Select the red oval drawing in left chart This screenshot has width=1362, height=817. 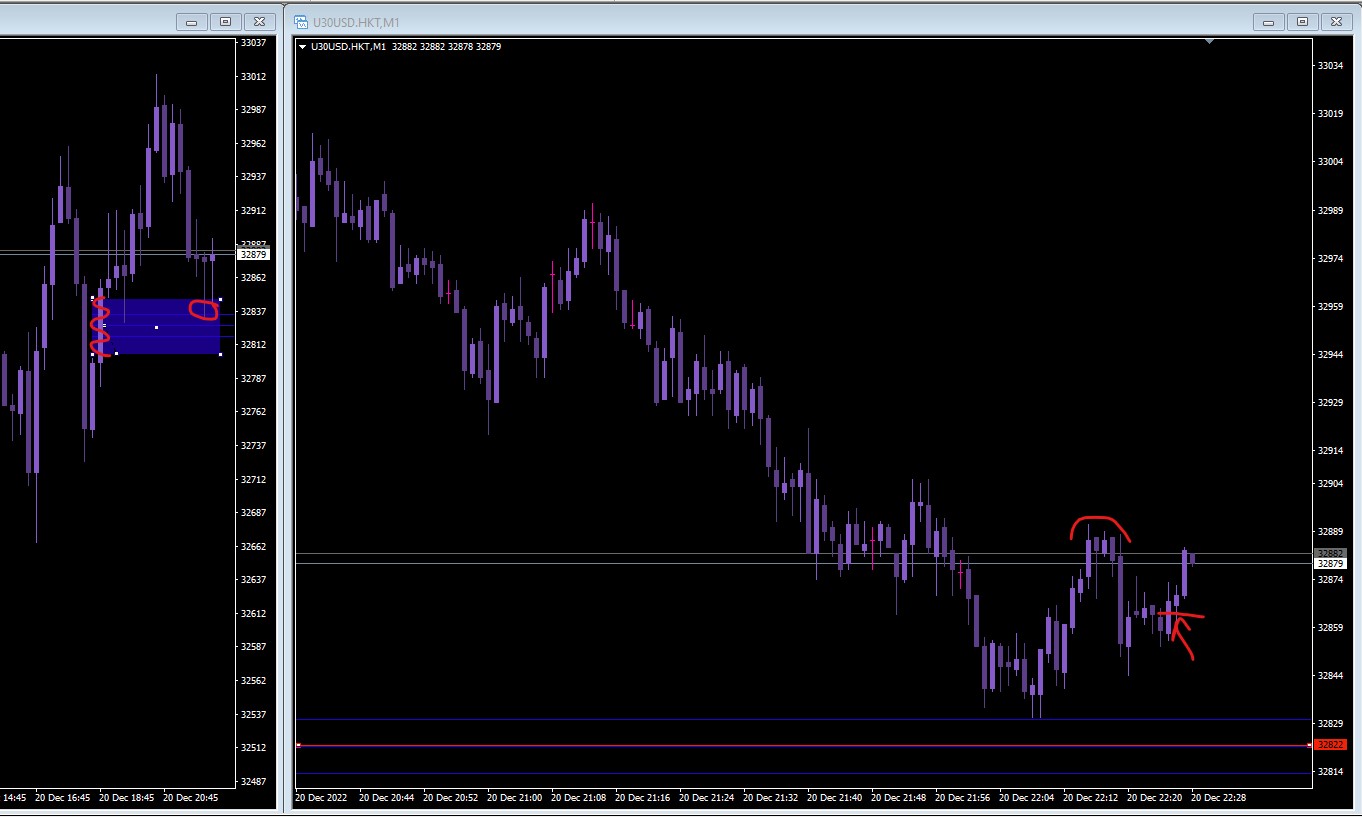click(x=205, y=310)
